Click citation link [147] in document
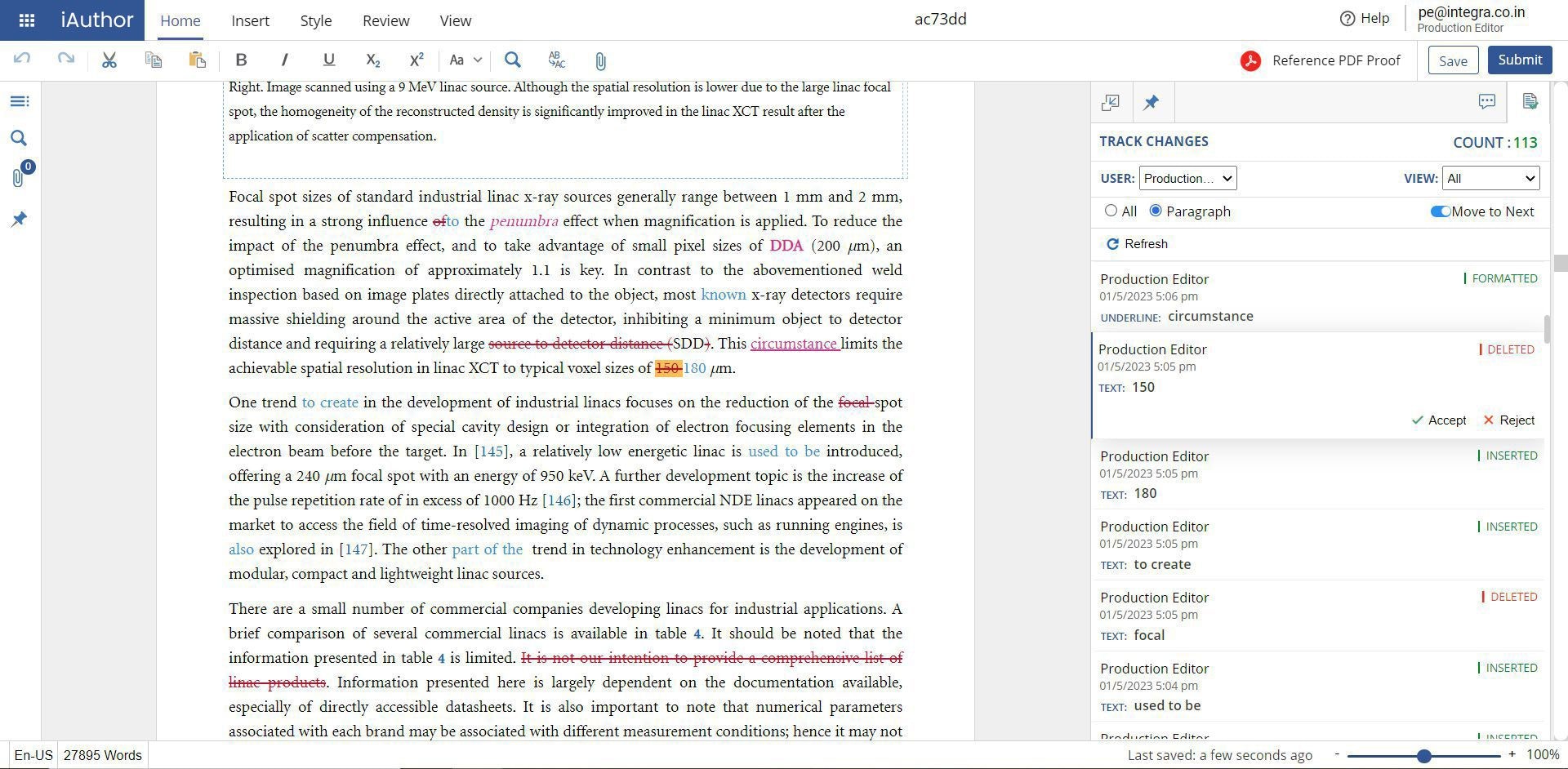The width and height of the screenshot is (1568, 769). click(356, 549)
